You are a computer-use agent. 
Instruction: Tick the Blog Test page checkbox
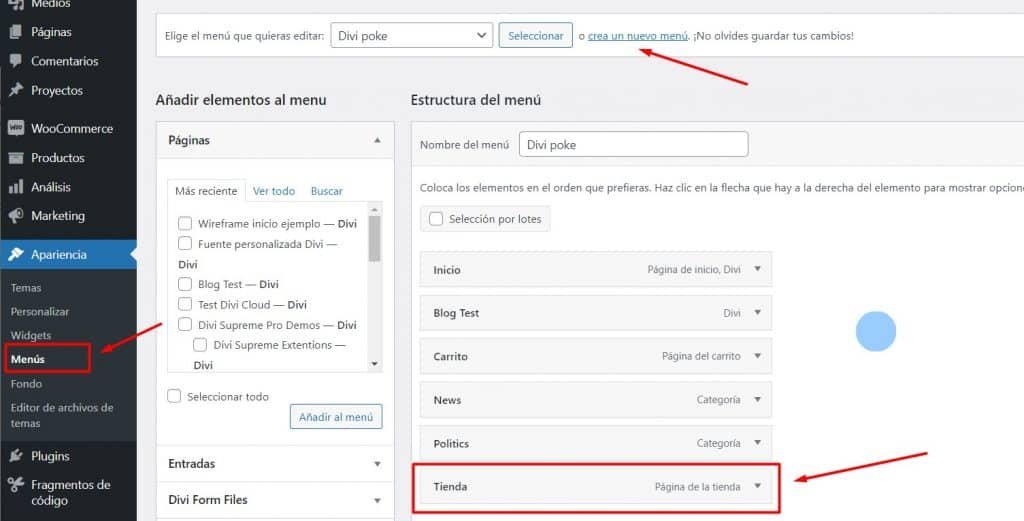[185, 284]
